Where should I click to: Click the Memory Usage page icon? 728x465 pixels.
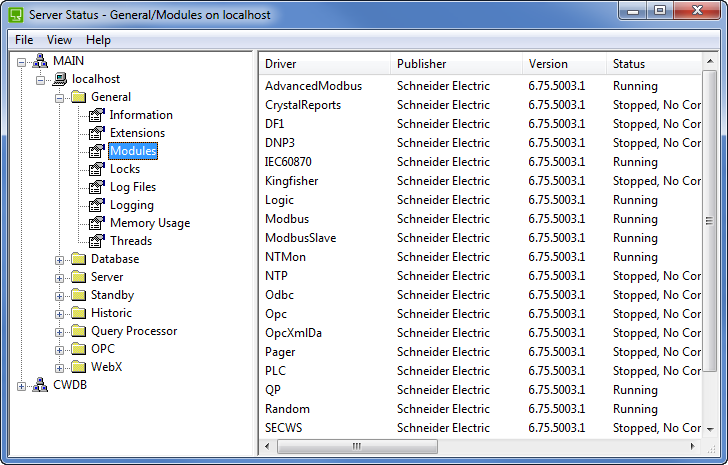pos(97,223)
